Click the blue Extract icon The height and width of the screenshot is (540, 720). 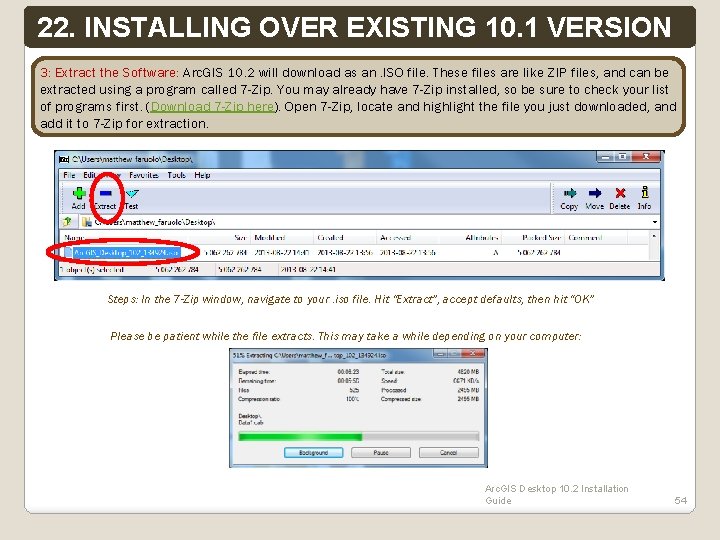point(106,193)
